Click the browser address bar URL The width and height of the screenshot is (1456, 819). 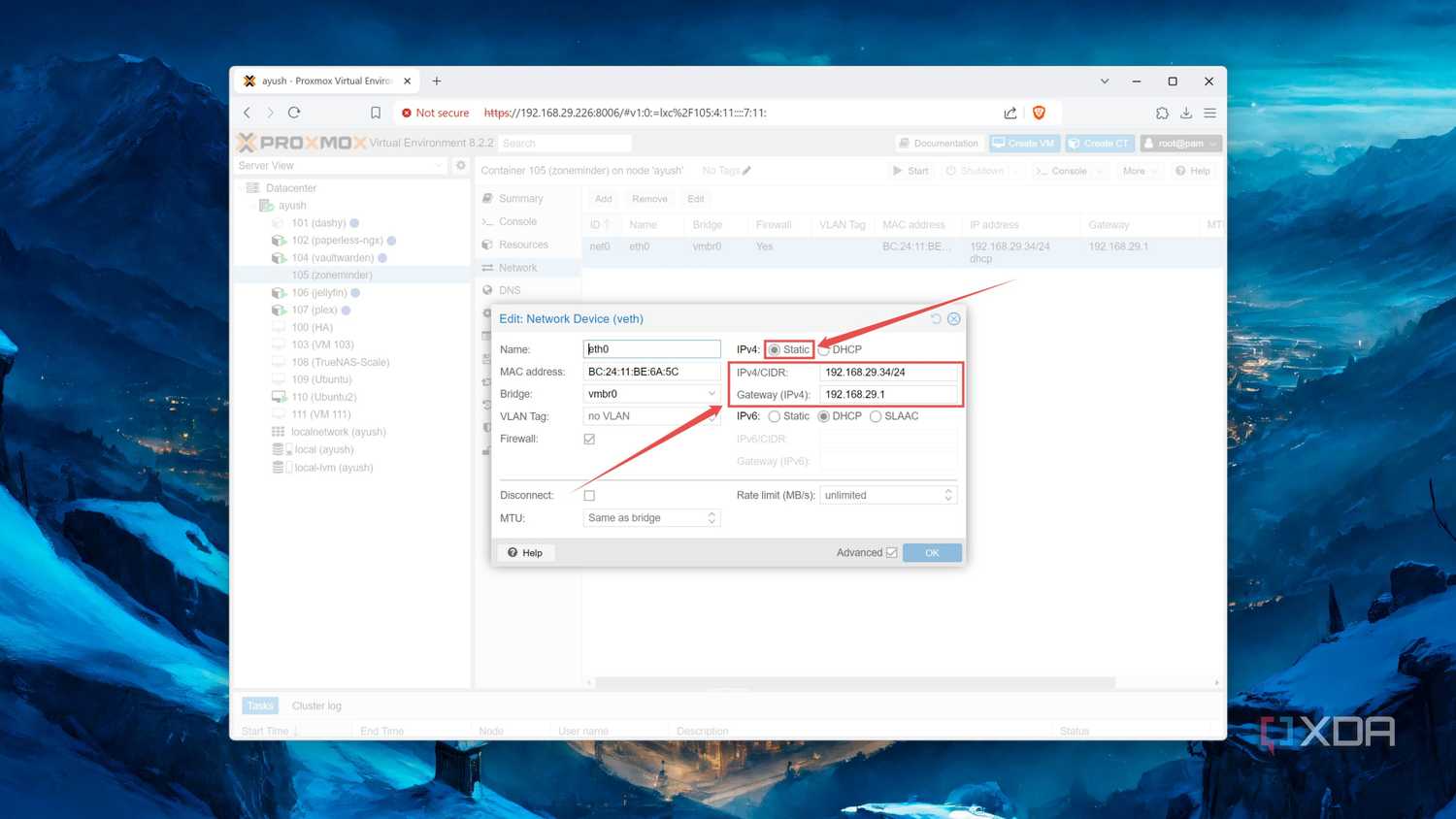point(625,113)
